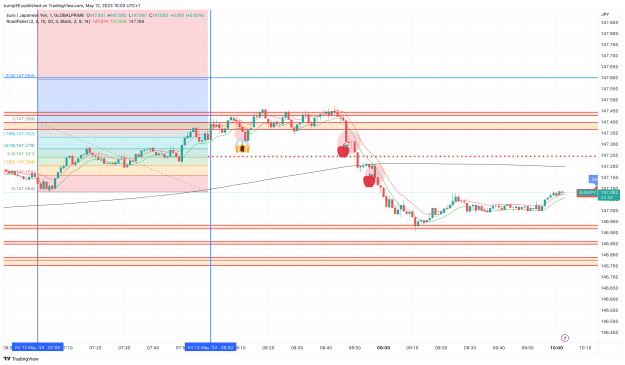Image resolution: width=625 pixels, height=365 pixels.
Task: Select the red apple emoji beside the dotted line
Action: [x=343, y=151]
